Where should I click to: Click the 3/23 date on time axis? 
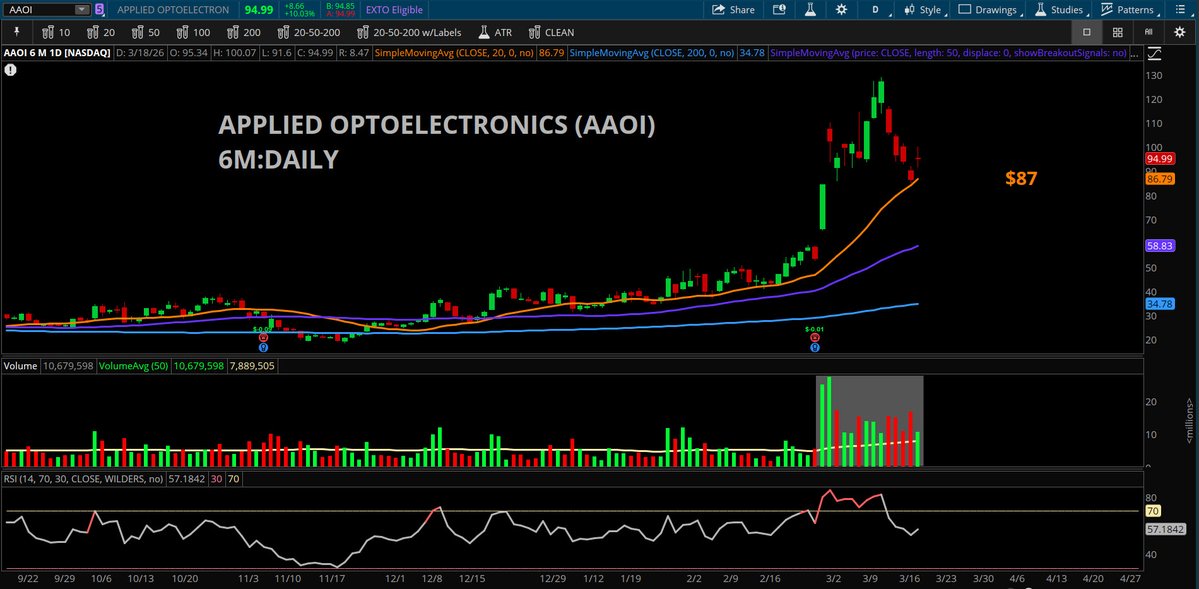pos(945,580)
